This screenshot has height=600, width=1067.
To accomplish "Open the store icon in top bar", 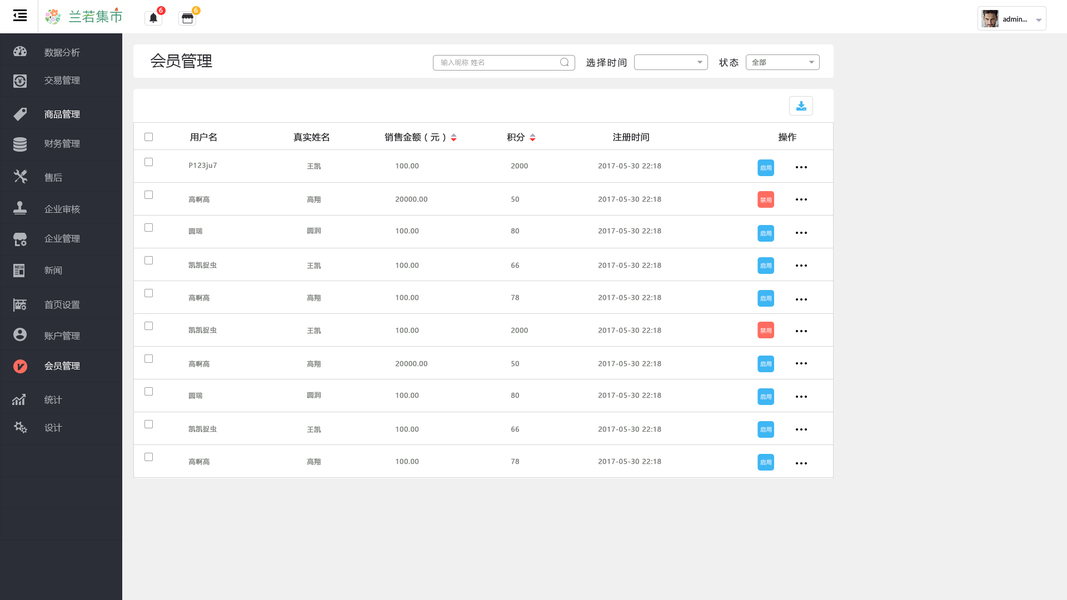I will [187, 18].
